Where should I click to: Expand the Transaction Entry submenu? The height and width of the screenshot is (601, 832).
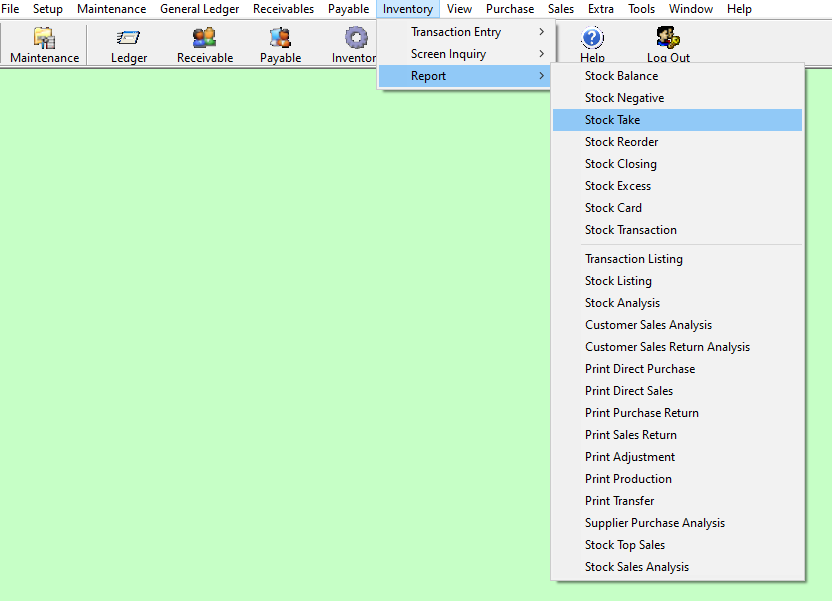click(x=466, y=32)
